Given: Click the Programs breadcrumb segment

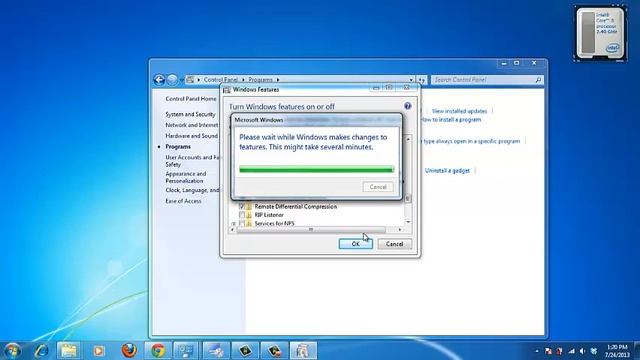Looking at the screenshot, I should point(260,80).
